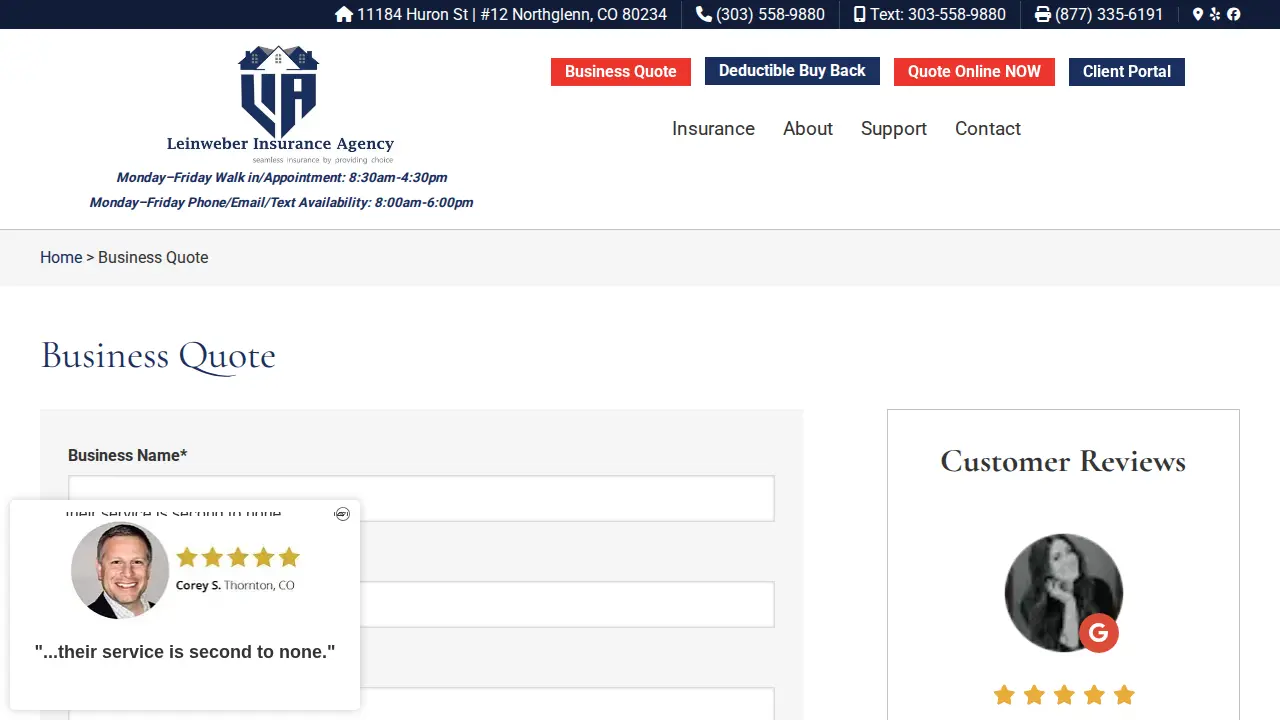Click the Google badge on reviewer photo

[x=1098, y=633]
